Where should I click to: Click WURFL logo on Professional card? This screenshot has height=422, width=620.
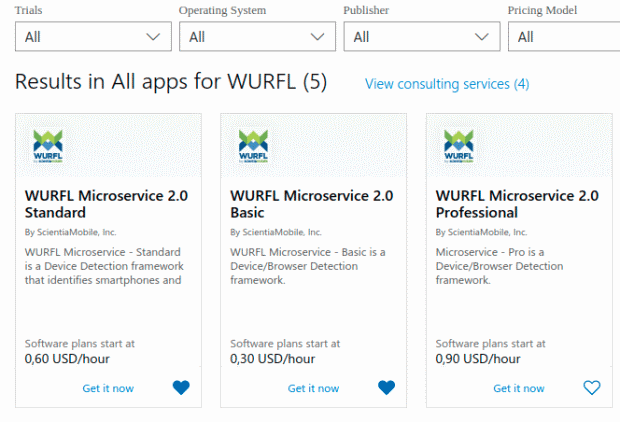pos(459,146)
